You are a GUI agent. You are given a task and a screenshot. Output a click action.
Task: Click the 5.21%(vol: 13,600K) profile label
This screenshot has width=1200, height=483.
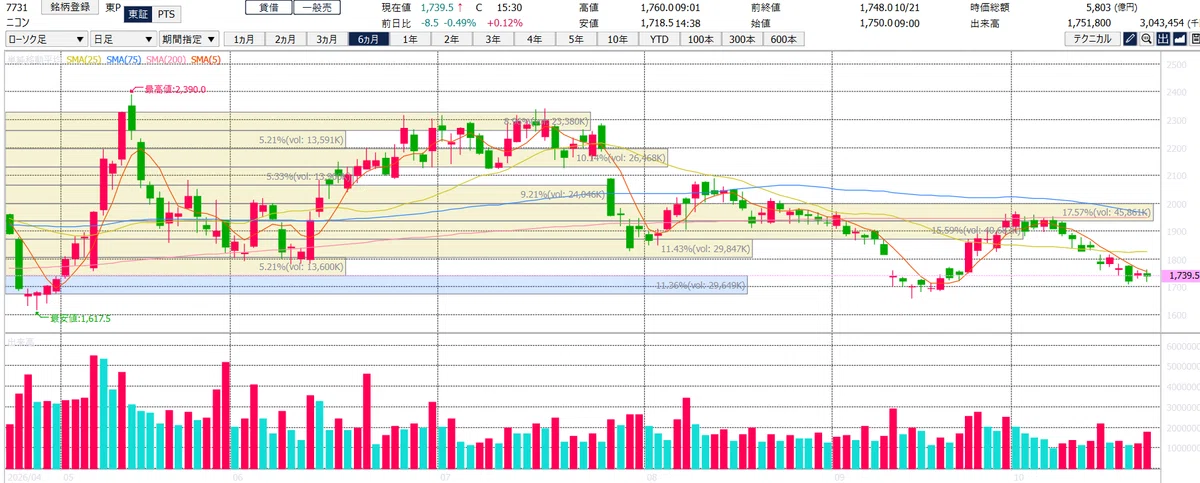[301, 267]
